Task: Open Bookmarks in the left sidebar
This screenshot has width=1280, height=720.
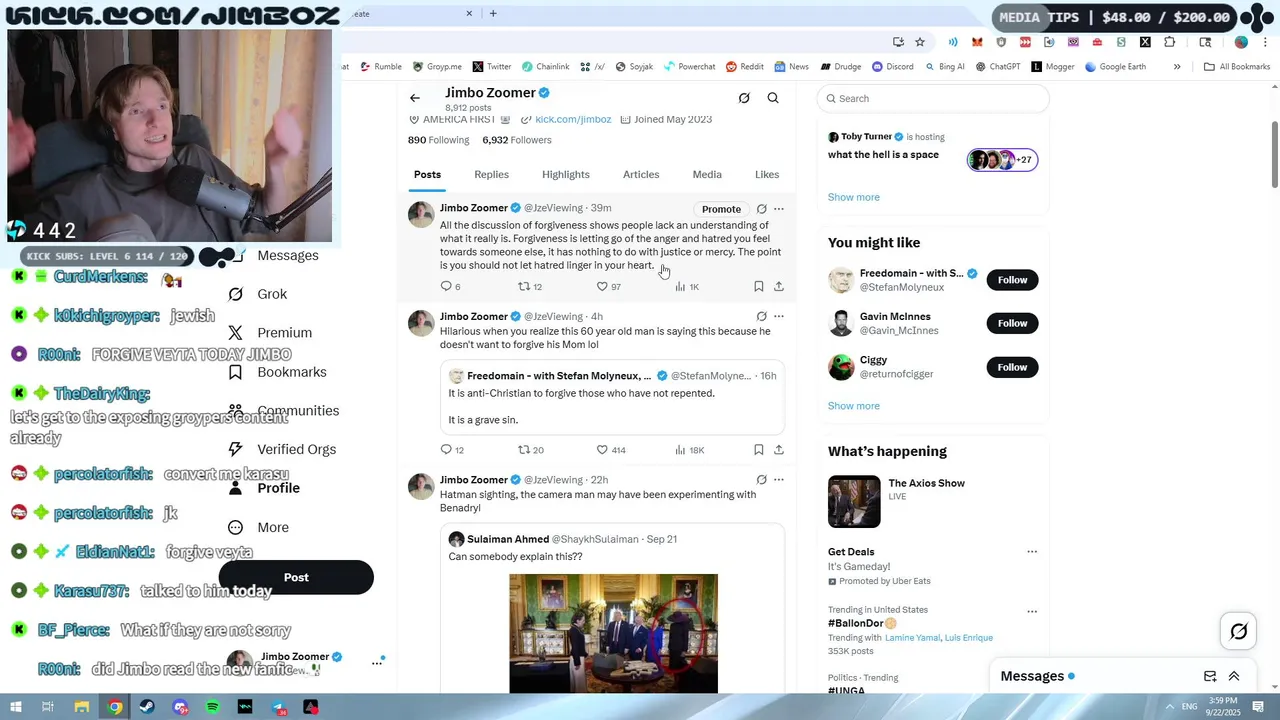Action: pos(277,372)
